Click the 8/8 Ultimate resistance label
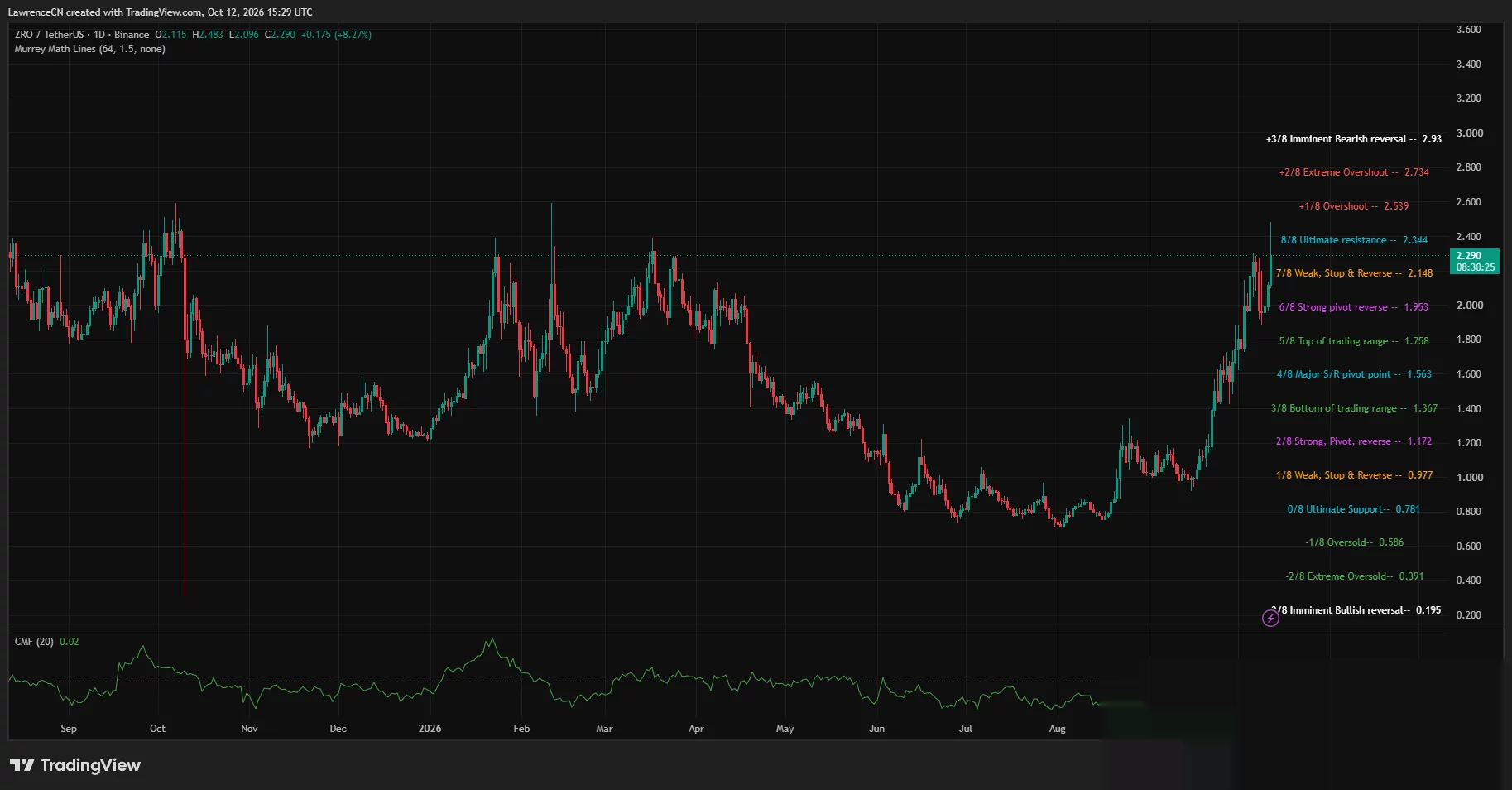Image resolution: width=1512 pixels, height=790 pixels. coord(1354,240)
